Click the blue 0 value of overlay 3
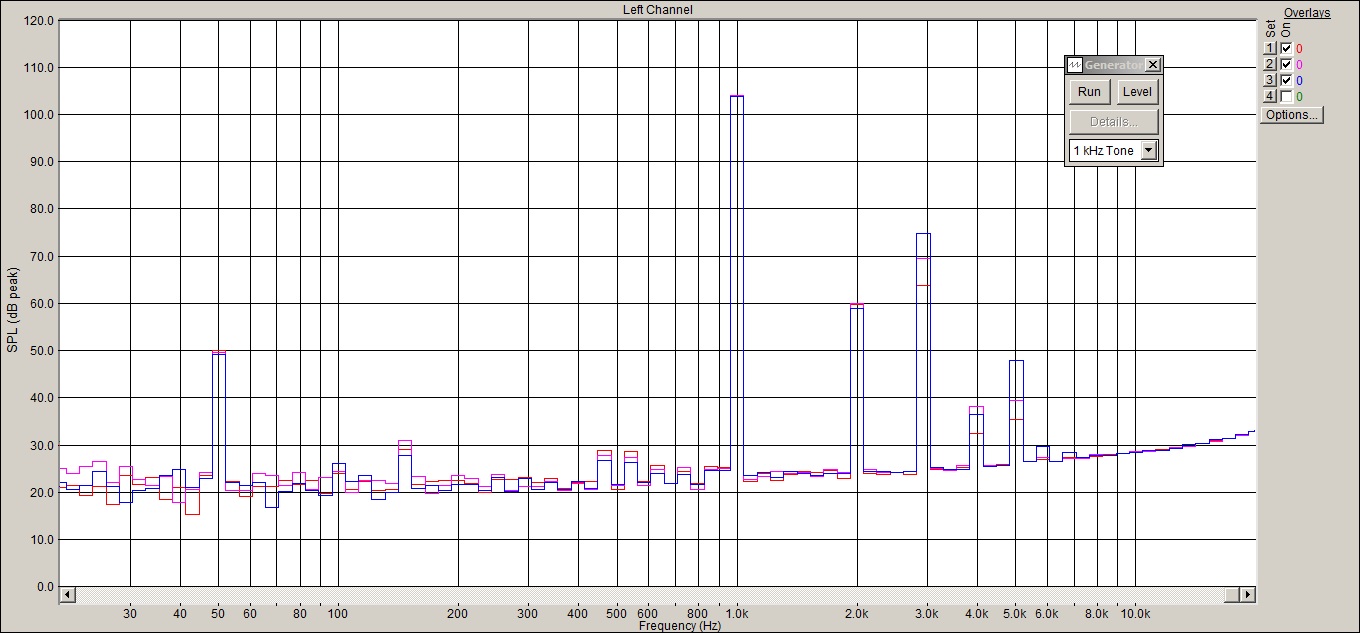Screen dimensions: 1360x633 1299,80
